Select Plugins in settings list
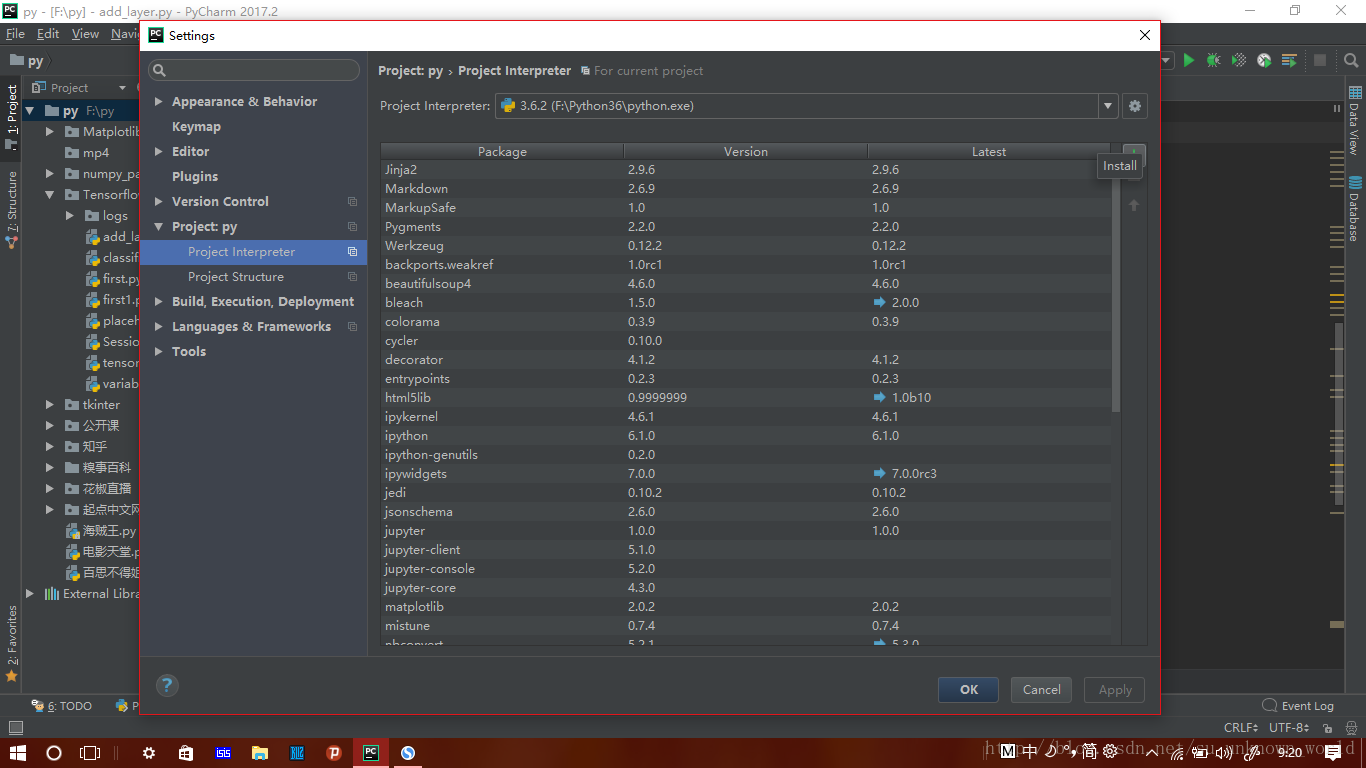1366x768 pixels. [195, 177]
